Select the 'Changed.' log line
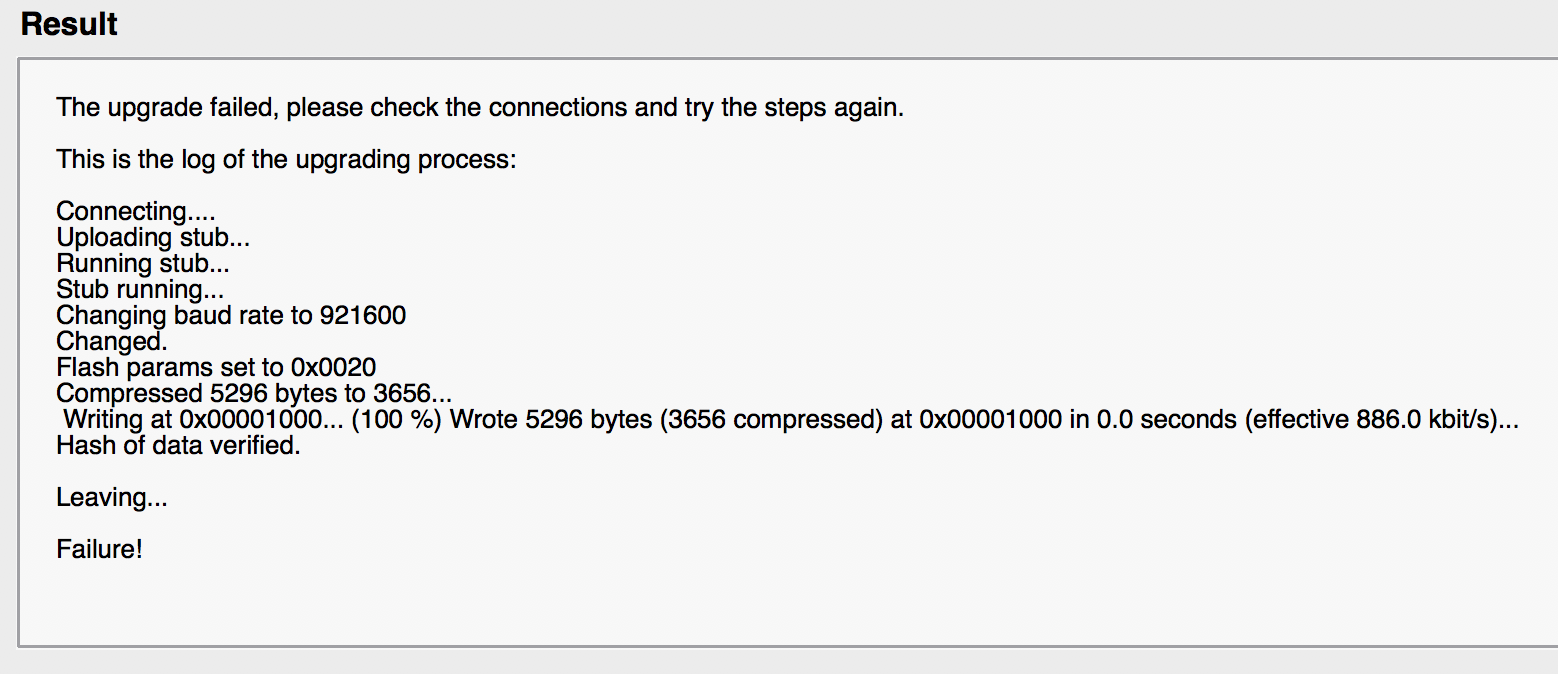Viewport: 1558px width, 674px height. tap(112, 341)
